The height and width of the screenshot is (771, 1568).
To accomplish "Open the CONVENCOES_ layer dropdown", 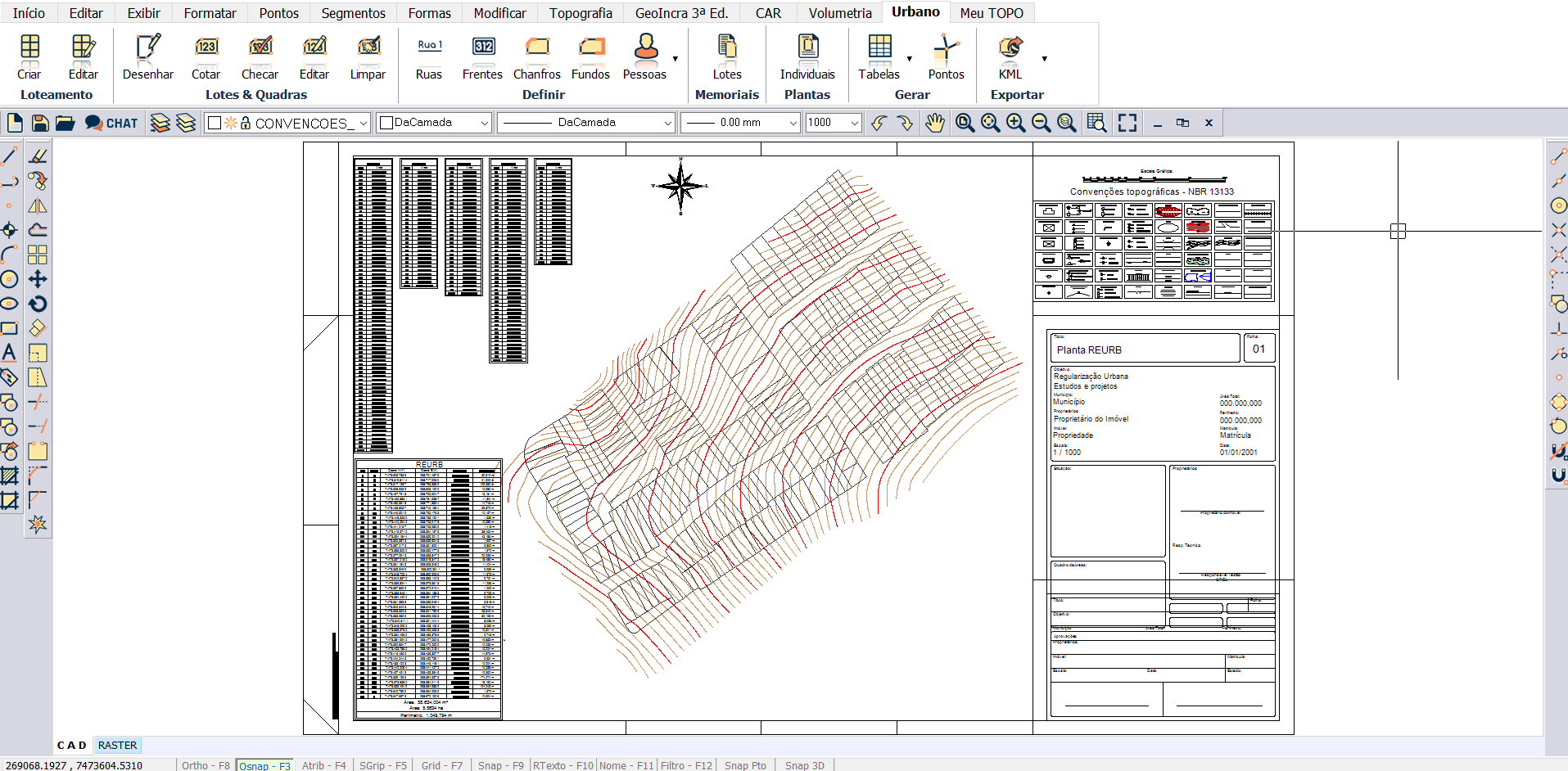I will click(364, 123).
